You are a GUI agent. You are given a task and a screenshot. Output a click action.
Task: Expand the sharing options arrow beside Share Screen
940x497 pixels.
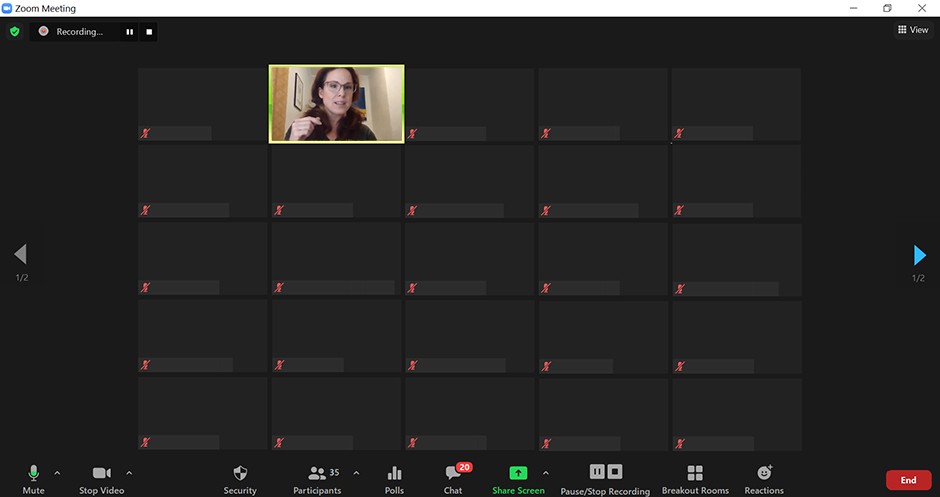pyautogui.click(x=546, y=474)
